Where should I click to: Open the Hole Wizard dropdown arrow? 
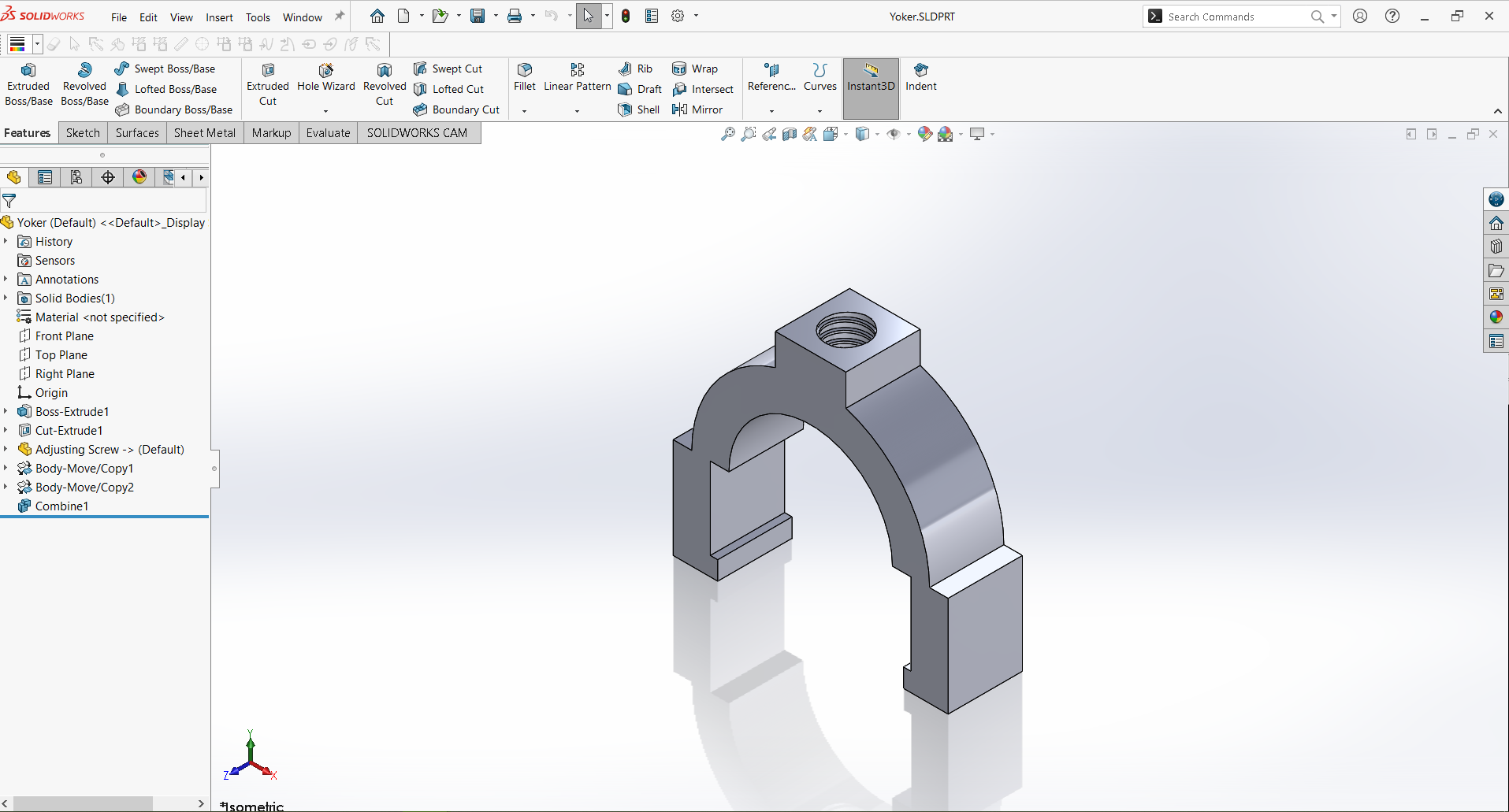coord(326,111)
